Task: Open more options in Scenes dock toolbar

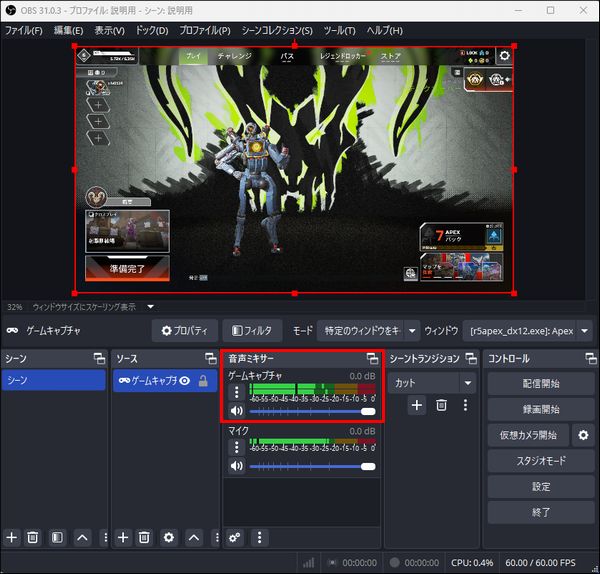Action: (105, 538)
